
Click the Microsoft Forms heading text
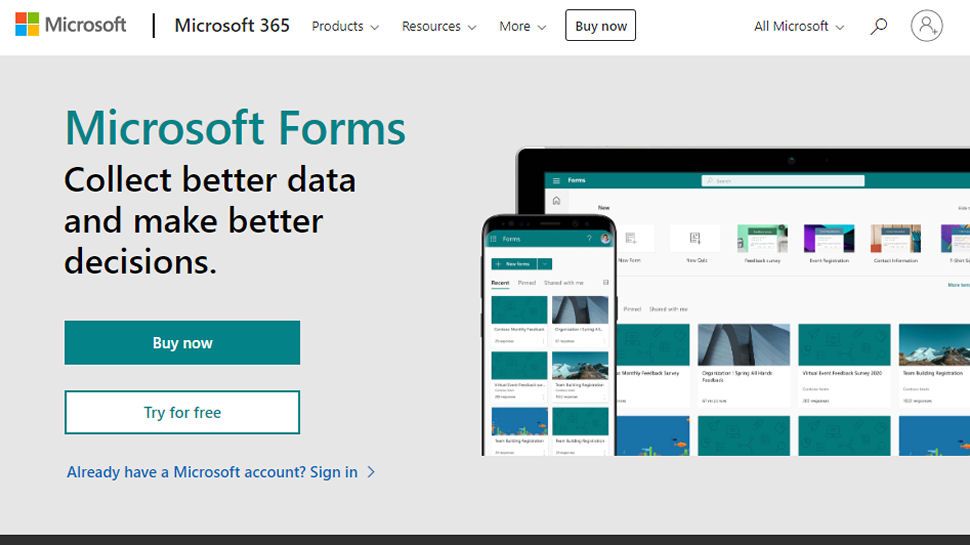point(235,128)
